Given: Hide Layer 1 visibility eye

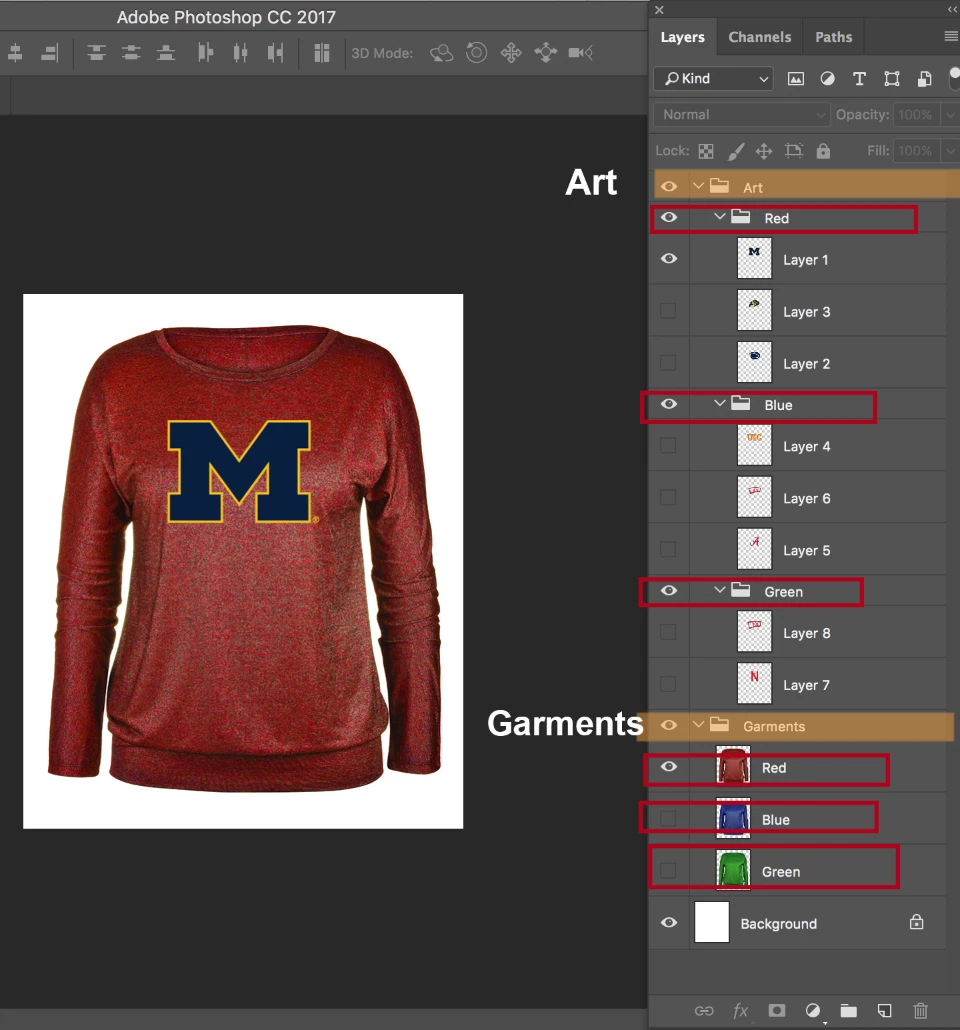Looking at the screenshot, I should click(669, 259).
